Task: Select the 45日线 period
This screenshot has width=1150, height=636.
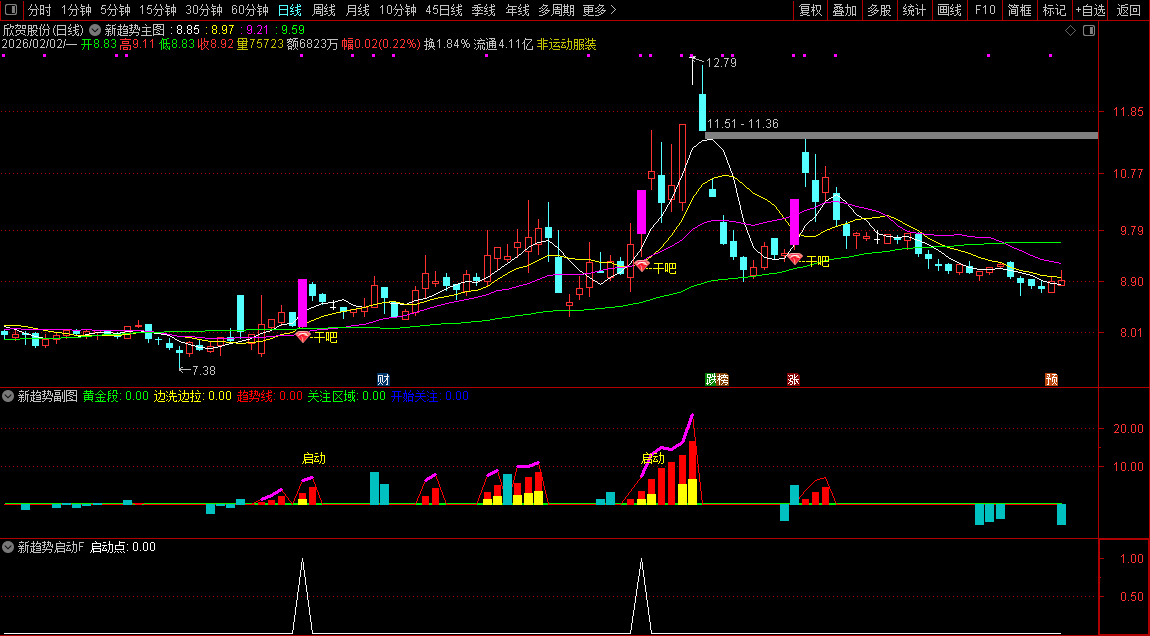Action: tap(444, 10)
